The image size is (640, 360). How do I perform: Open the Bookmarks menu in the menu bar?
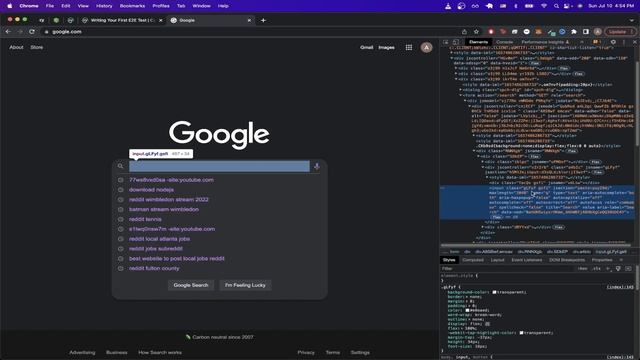pos(132,6)
